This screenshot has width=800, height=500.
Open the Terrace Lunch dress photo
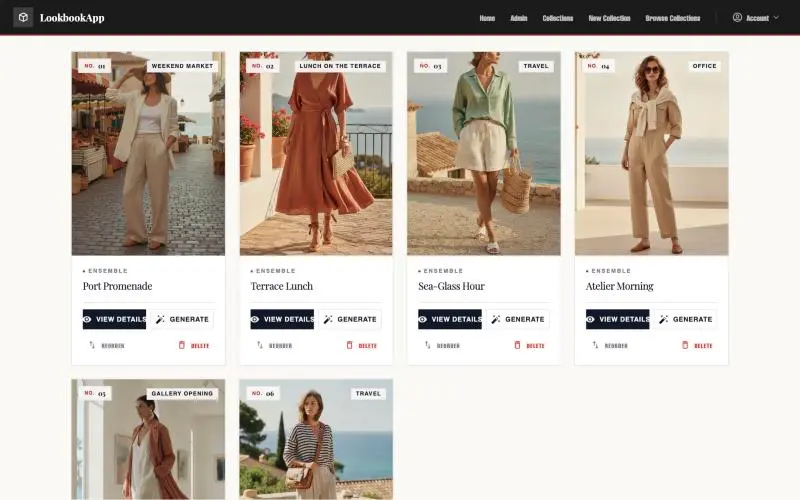click(316, 153)
